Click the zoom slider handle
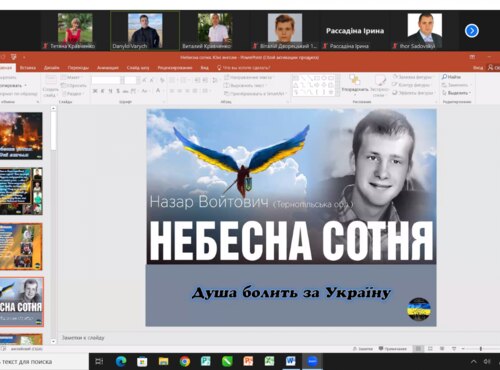Image resolution: width=500 pixels, height=370 pixels. click(481, 349)
